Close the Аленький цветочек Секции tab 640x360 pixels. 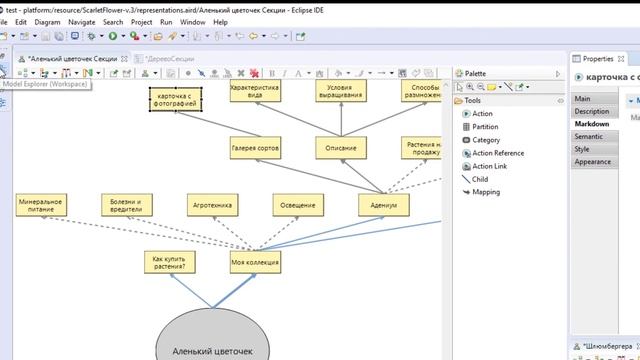click(124, 59)
